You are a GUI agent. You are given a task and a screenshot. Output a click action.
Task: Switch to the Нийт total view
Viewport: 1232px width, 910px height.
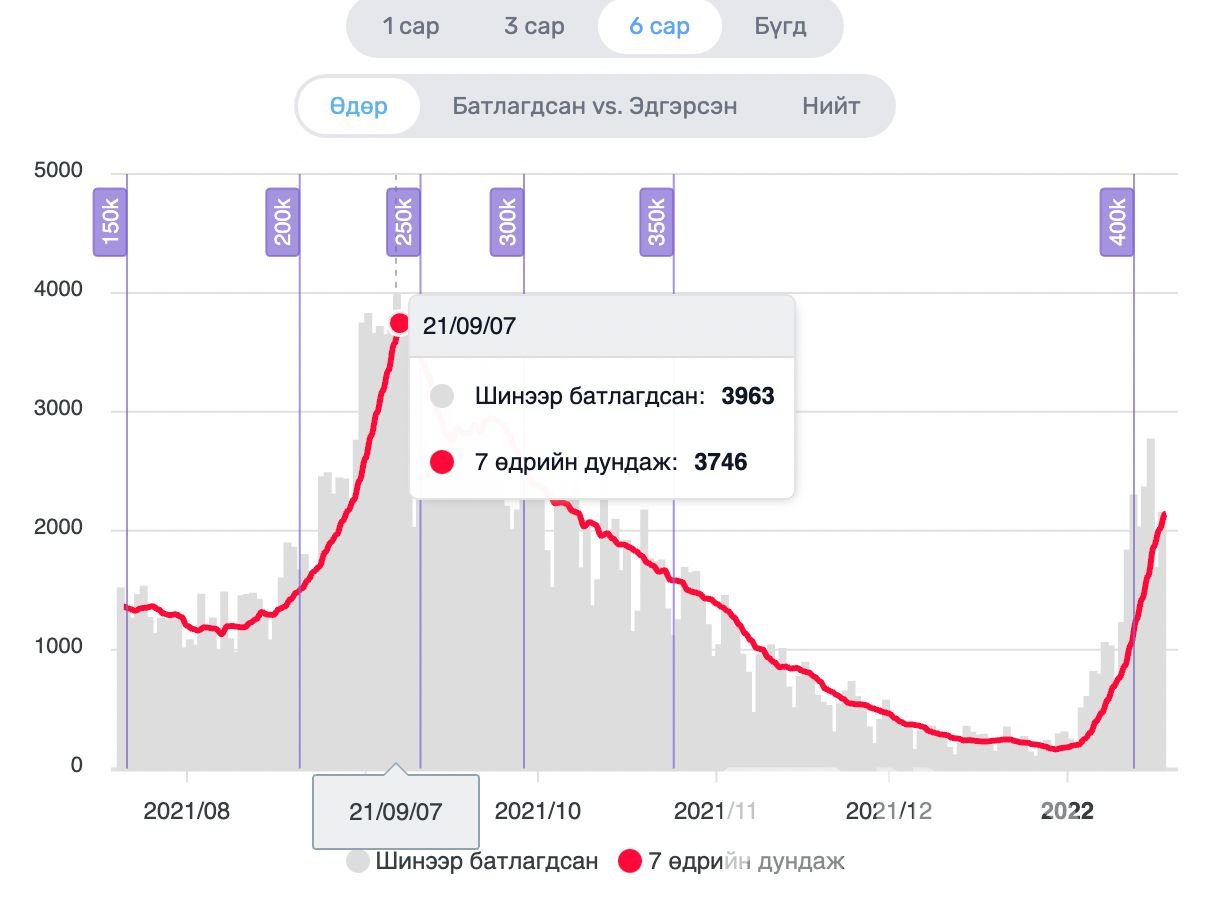831,106
